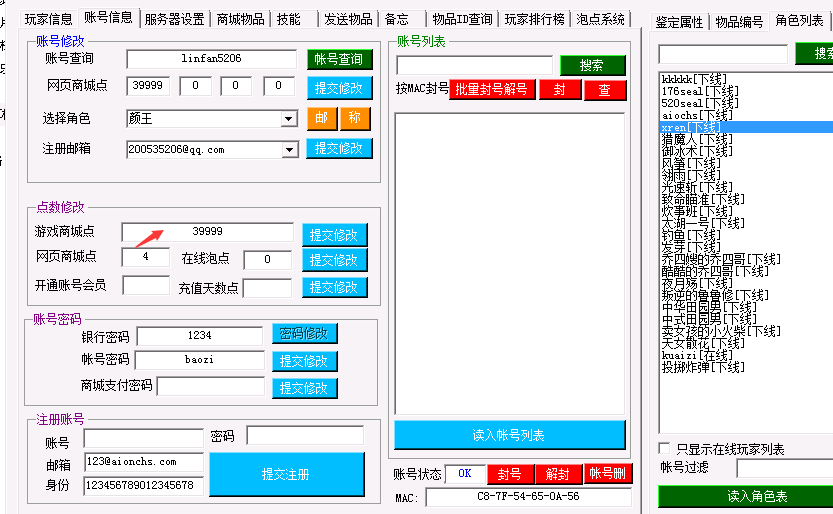Image resolution: width=833 pixels, height=514 pixels.
Task: Open the 服务器设置 tab
Action: pos(174,19)
